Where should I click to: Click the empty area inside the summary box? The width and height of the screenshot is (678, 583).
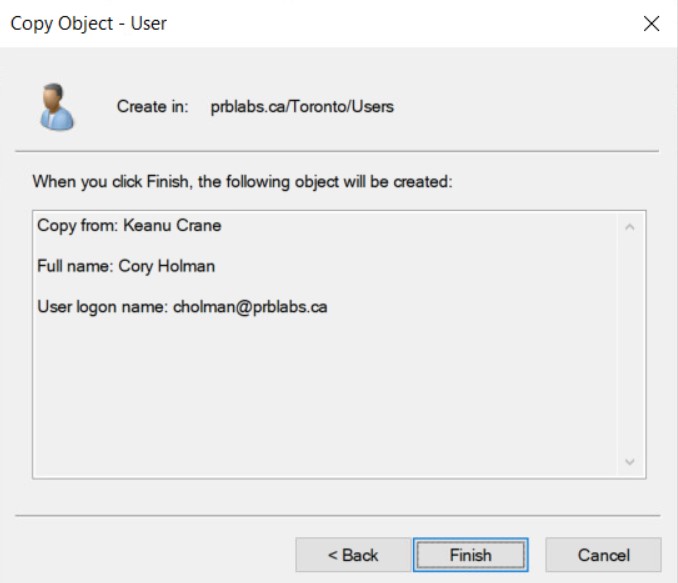click(x=320, y=400)
